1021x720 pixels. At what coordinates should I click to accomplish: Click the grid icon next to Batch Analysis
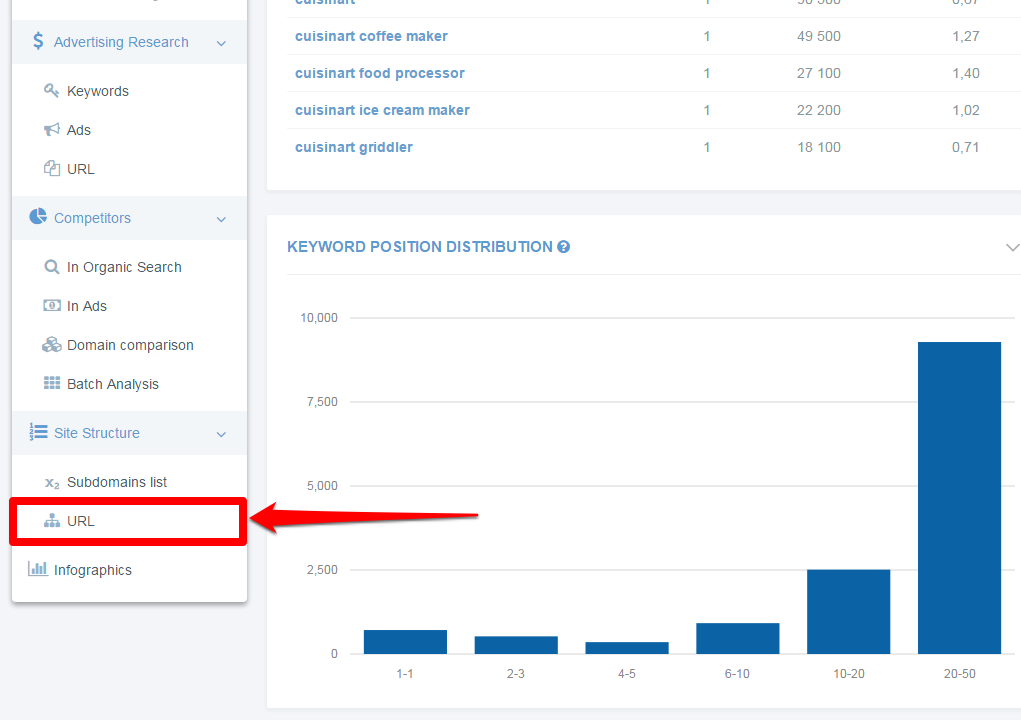pyautogui.click(x=52, y=383)
